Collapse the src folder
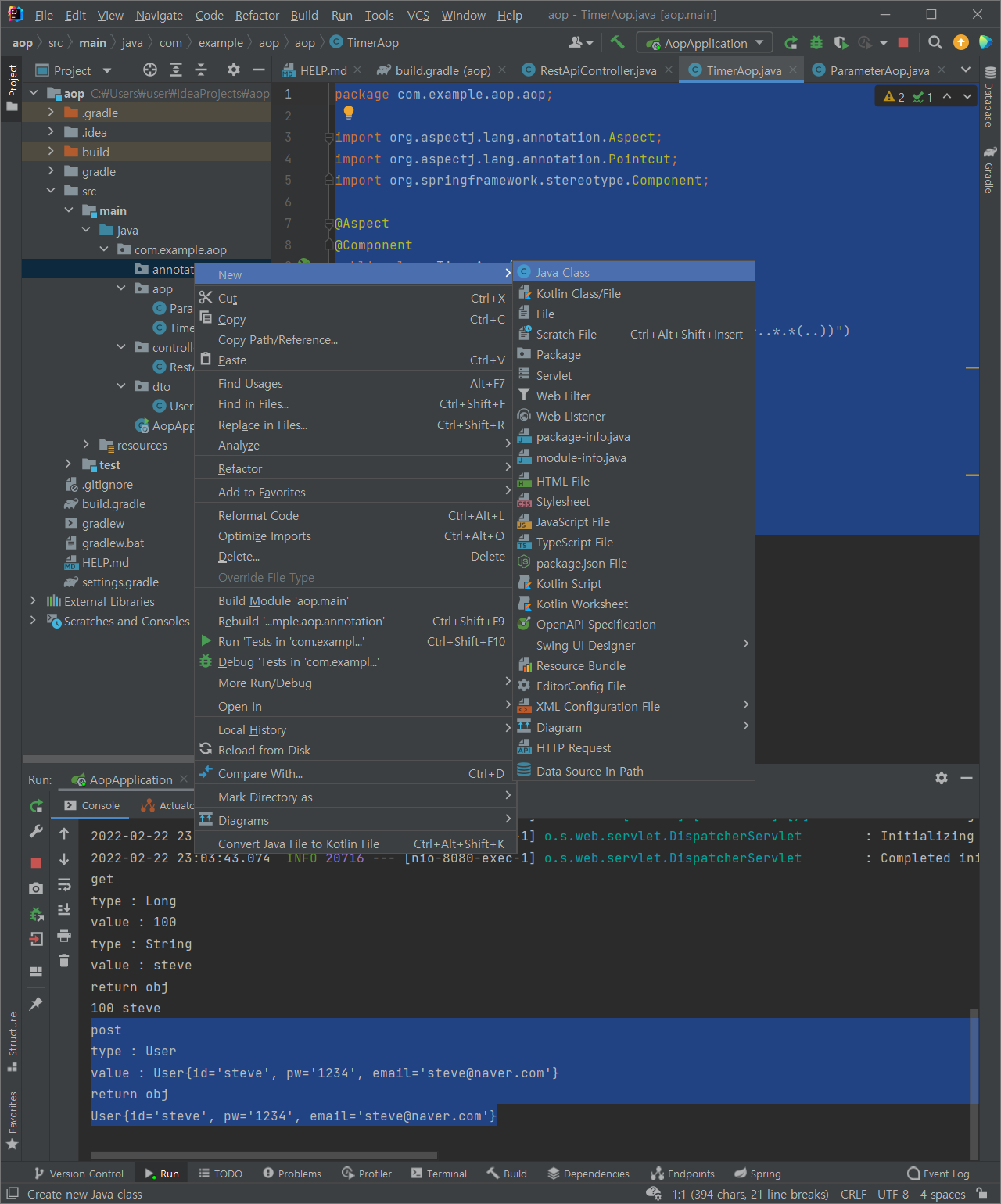Image resolution: width=1001 pixels, height=1204 pixels. [x=51, y=191]
